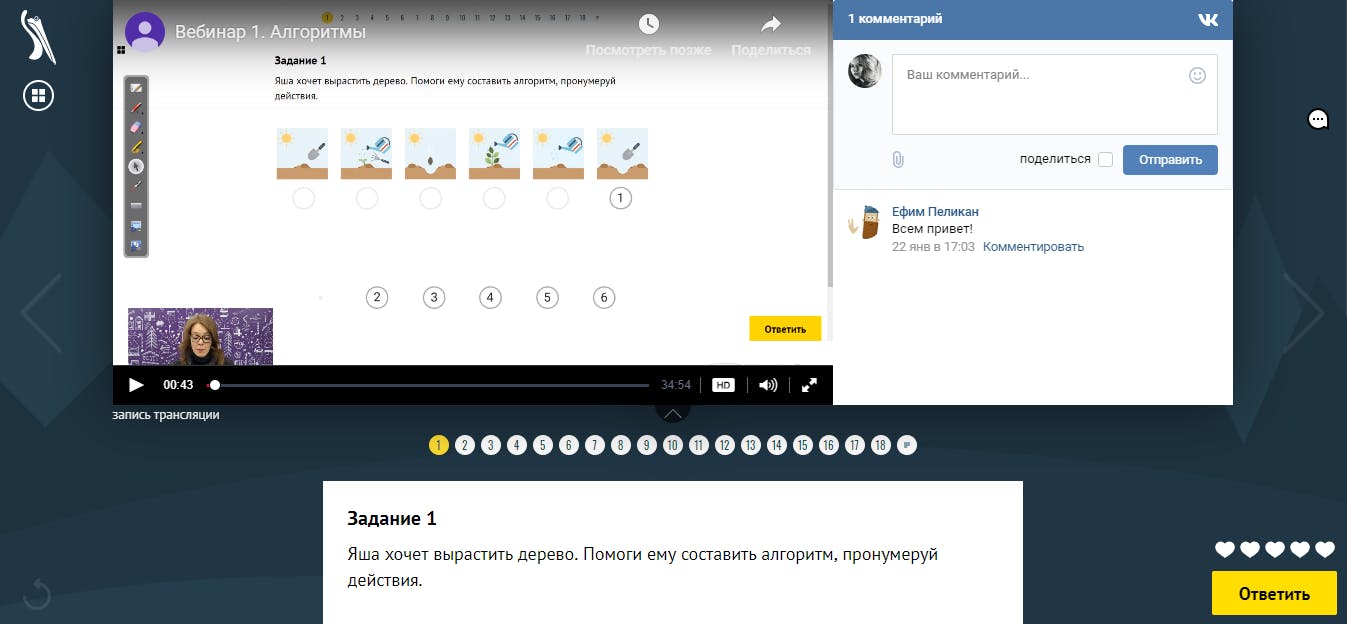1347x624 pixels.
Task: Go to task number 10
Action: coord(673,445)
